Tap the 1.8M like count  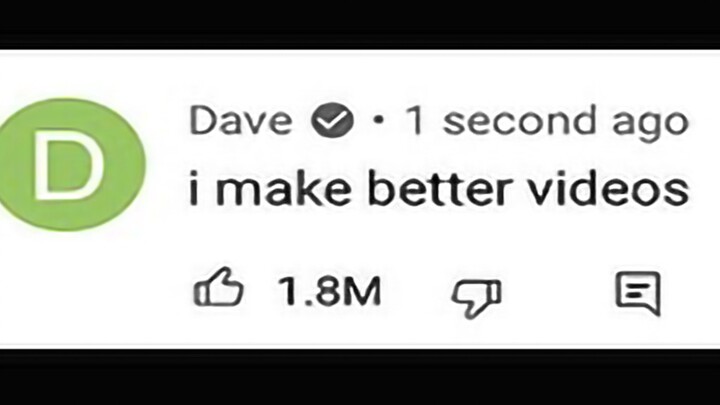(x=329, y=291)
